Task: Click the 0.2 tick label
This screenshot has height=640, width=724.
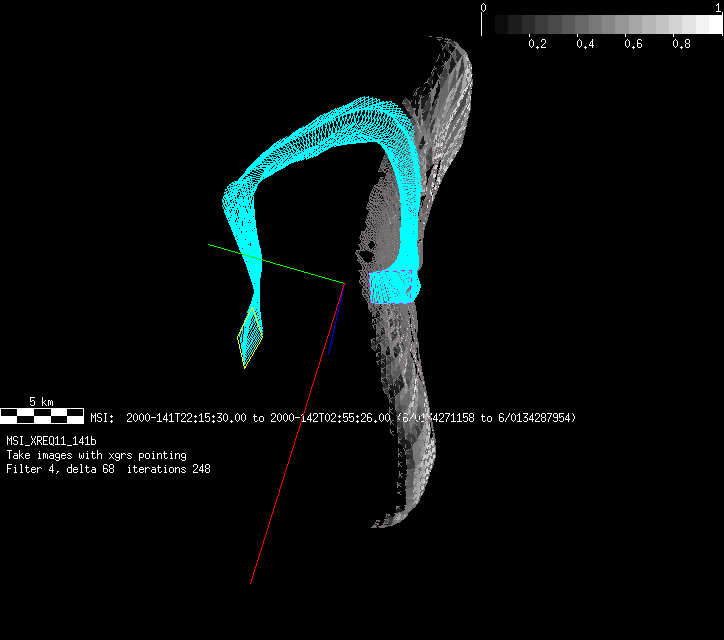Action: click(537, 45)
